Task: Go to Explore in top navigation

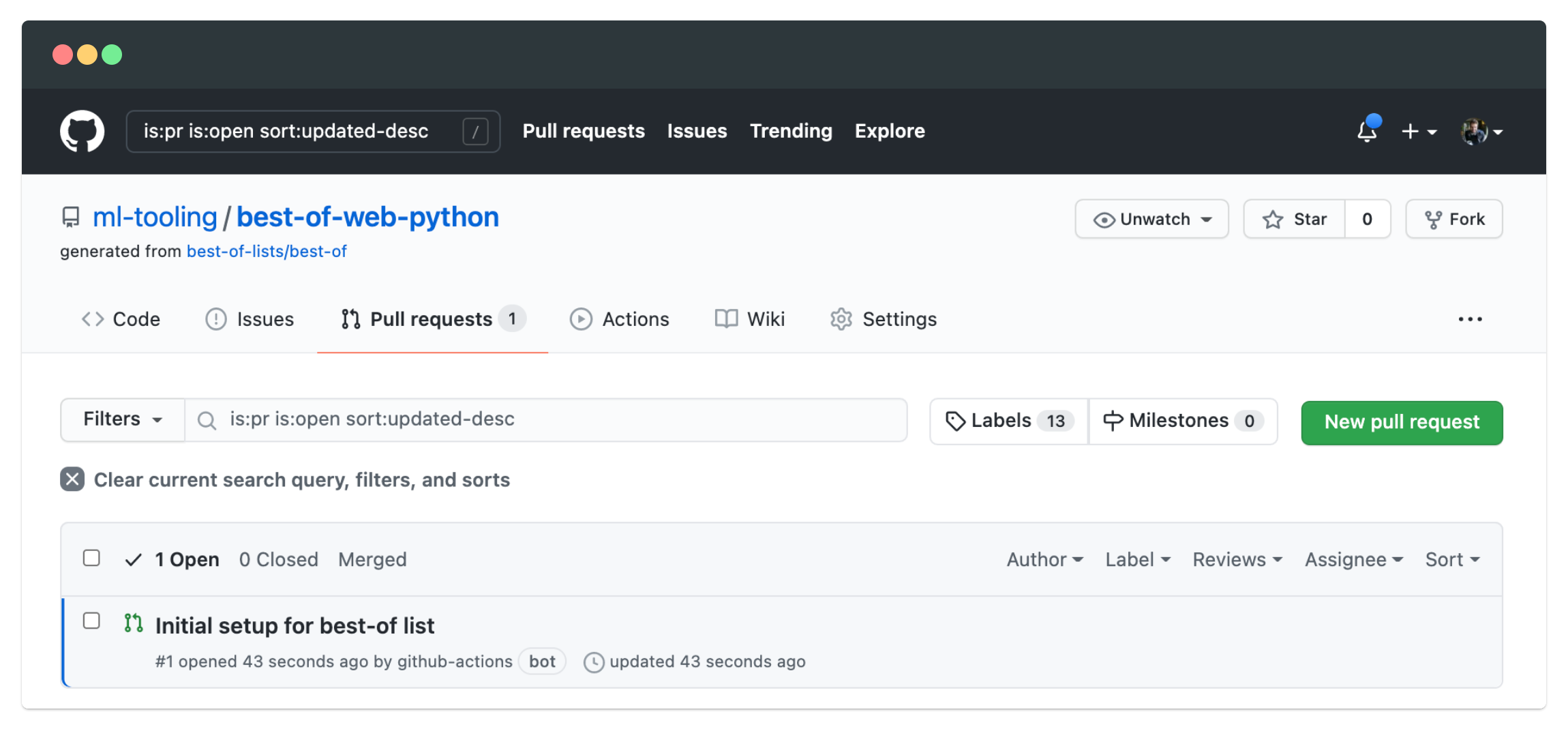Action: 890,131
